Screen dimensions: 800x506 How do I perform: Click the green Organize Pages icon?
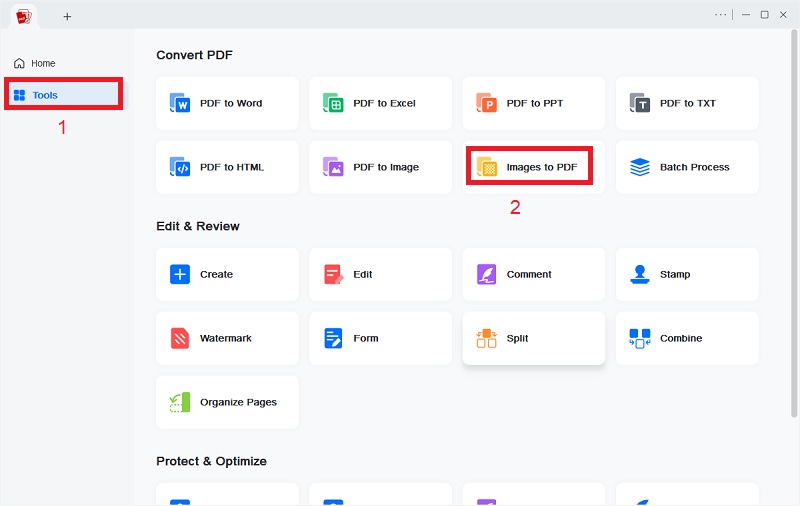180,402
